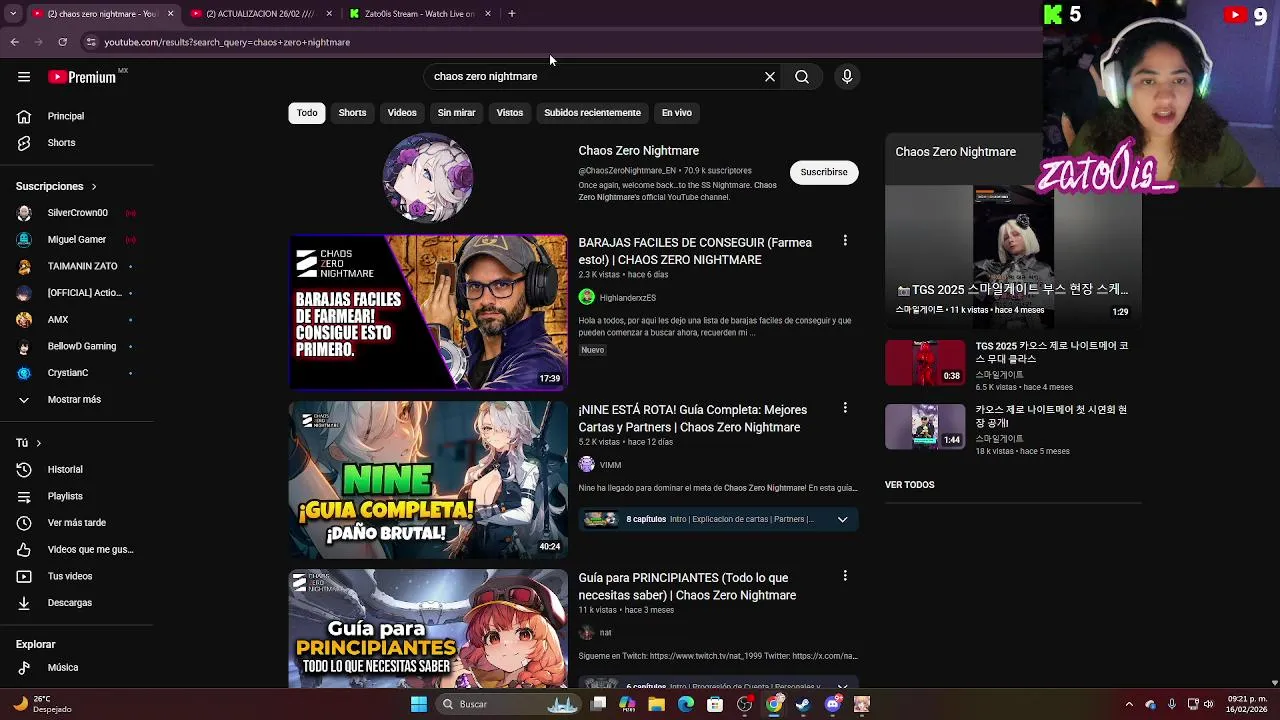The image size is (1280, 720).
Task: Play the Barajas Faciles de Farmear thumbnail
Action: point(428,312)
